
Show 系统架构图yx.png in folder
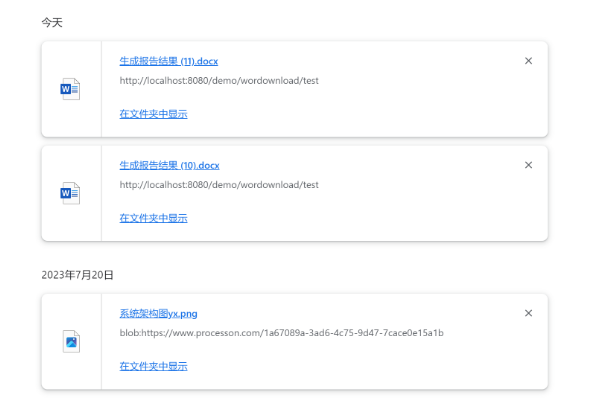(x=154, y=366)
